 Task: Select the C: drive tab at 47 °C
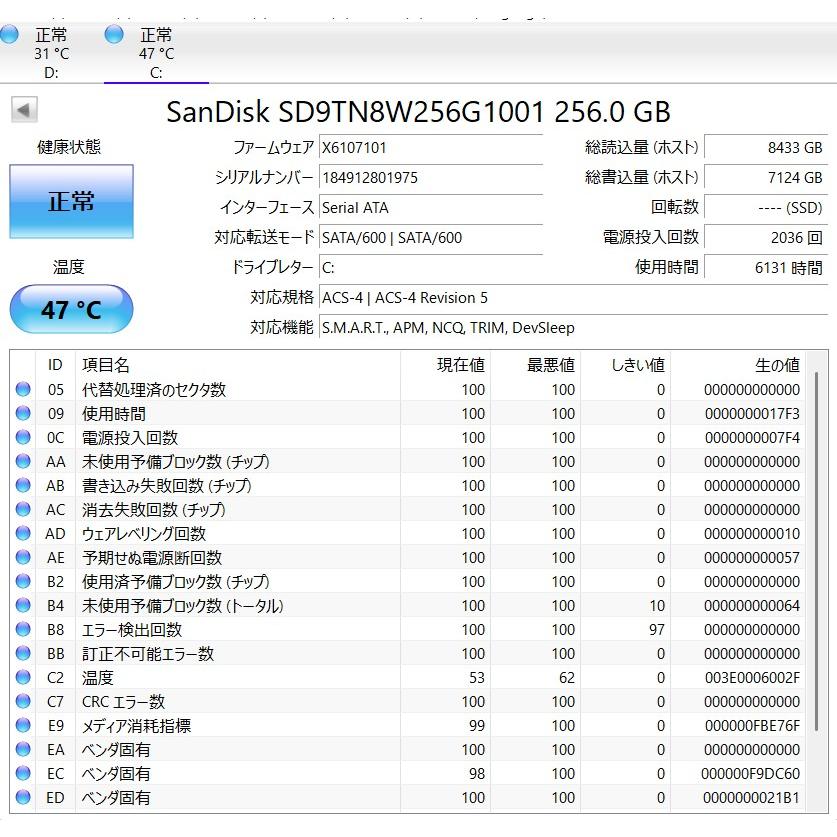[156, 53]
